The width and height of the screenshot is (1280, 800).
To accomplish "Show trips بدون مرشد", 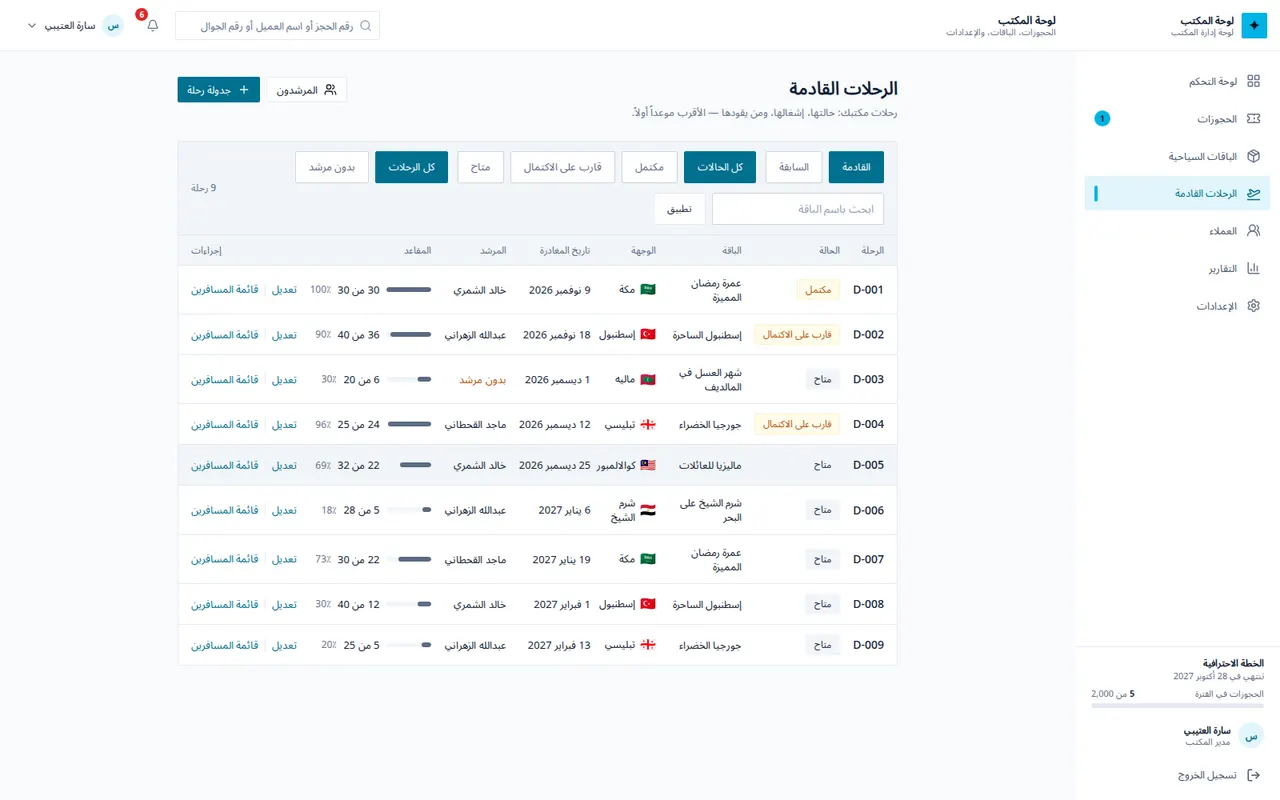I will (332, 167).
